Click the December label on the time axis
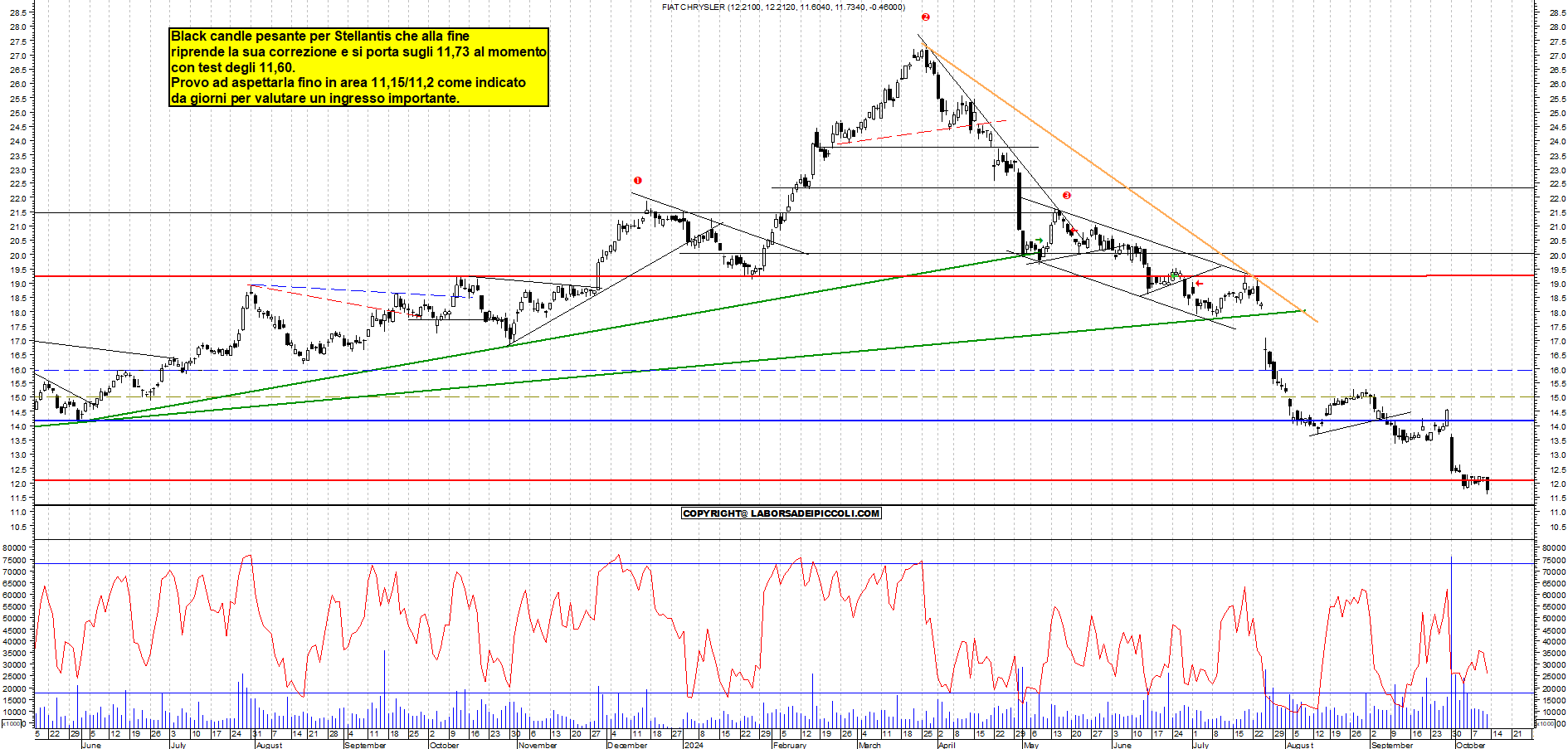Screen dimensions: 1568x749 click(x=627, y=745)
